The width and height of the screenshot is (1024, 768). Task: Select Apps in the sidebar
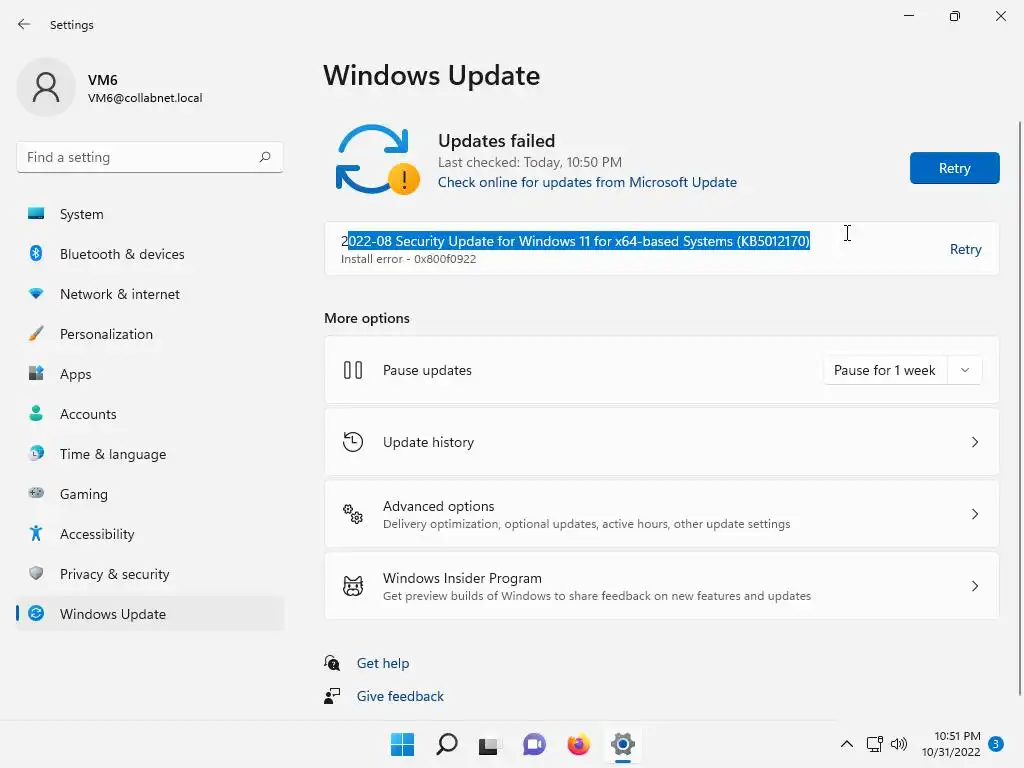(x=150, y=374)
